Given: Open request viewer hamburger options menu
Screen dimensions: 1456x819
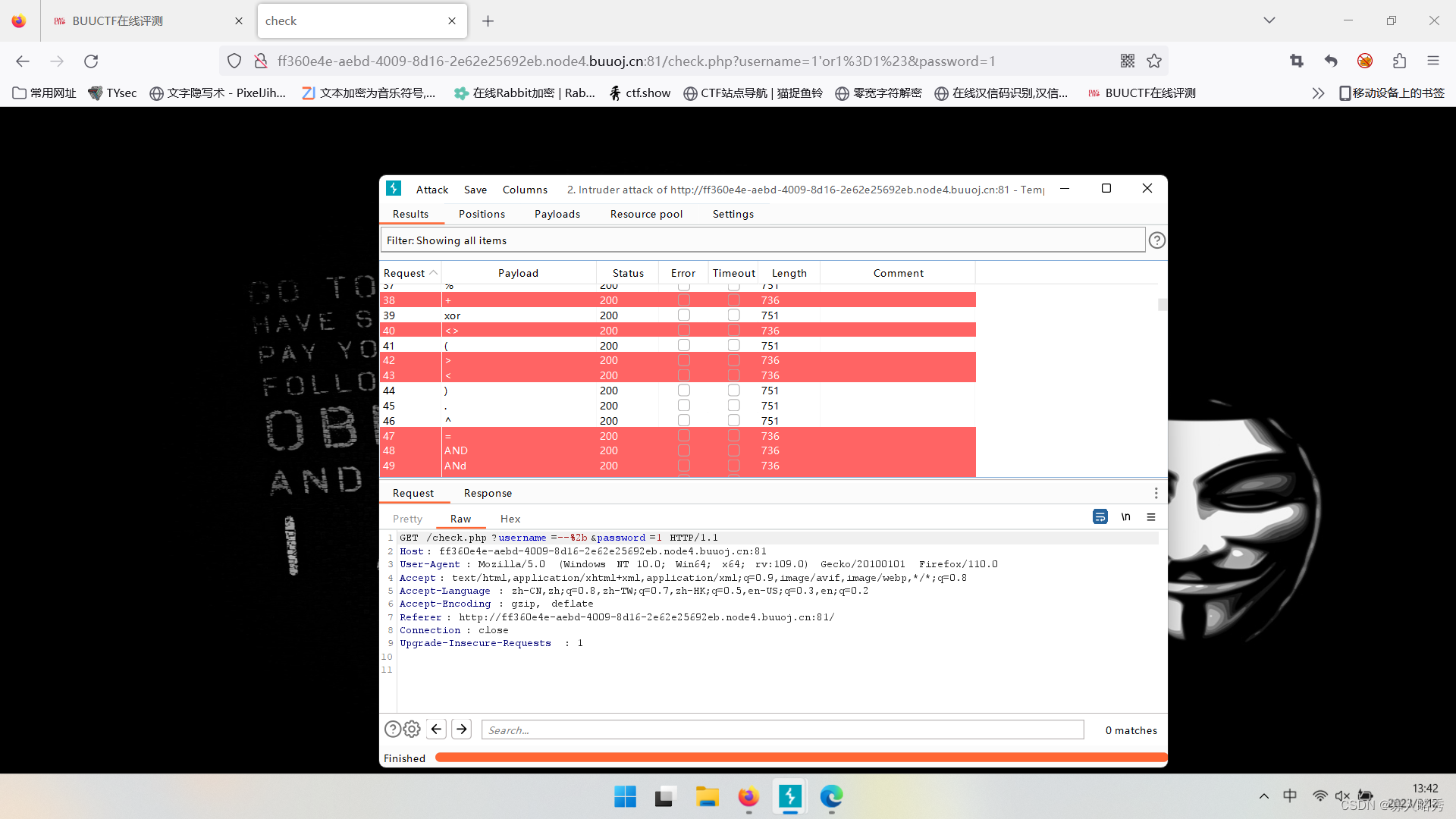Looking at the screenshot, I should 1151,517.
